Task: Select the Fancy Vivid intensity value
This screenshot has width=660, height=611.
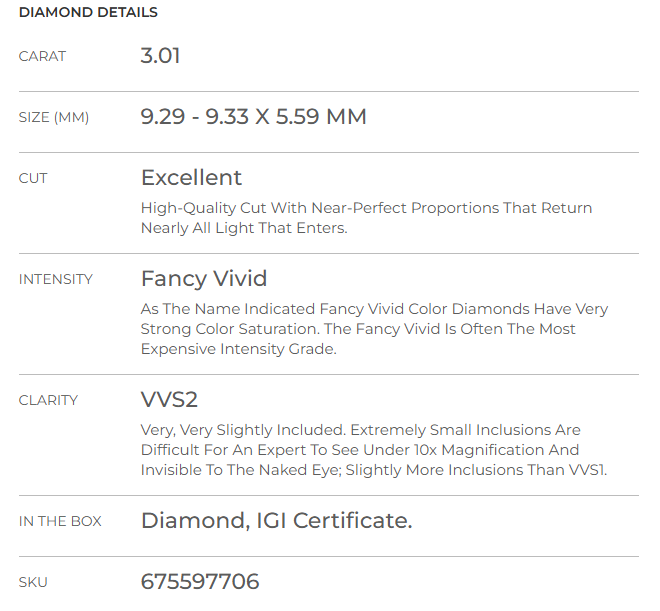Action: point(204,278)
